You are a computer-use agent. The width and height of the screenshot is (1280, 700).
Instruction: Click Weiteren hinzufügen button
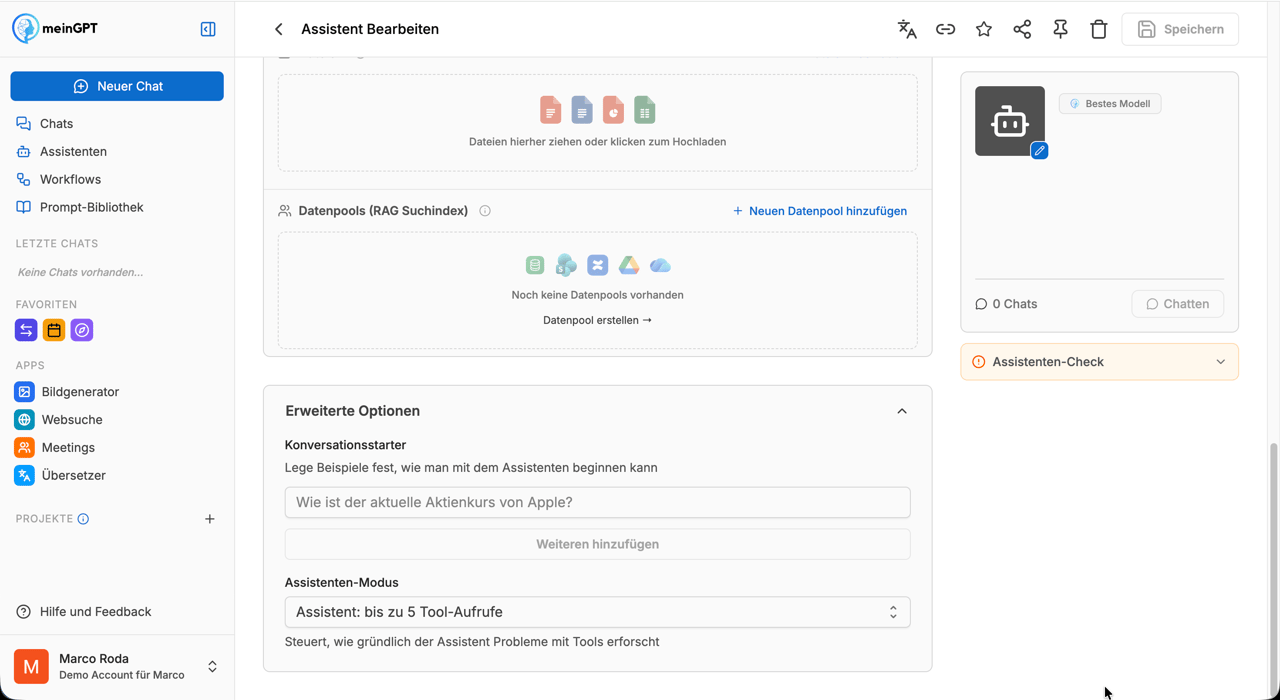(597, 544)
